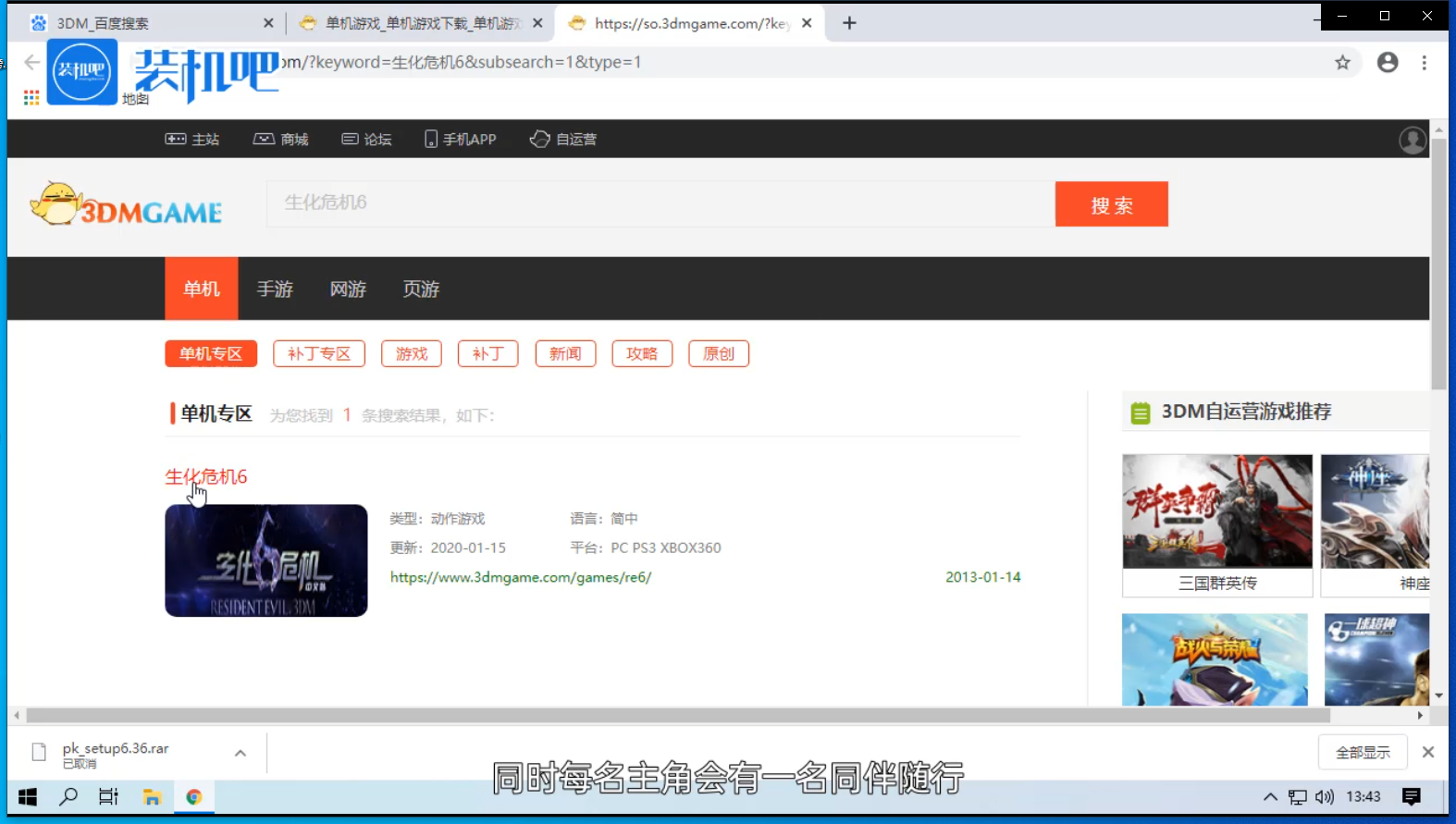Click the horizontal page scrollbar
The image size is (1456, 824).
point(677,716)
